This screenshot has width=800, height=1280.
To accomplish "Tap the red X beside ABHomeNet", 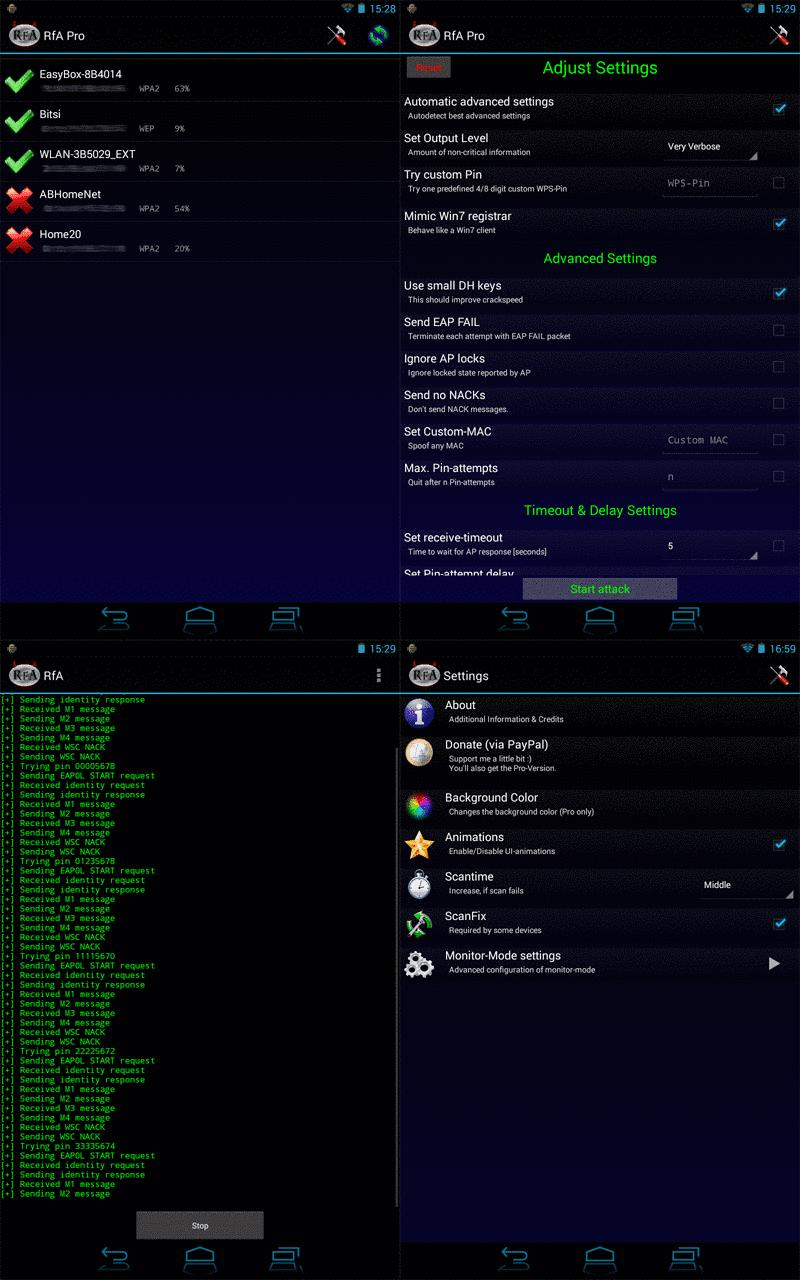I will [x=19, y=200].
